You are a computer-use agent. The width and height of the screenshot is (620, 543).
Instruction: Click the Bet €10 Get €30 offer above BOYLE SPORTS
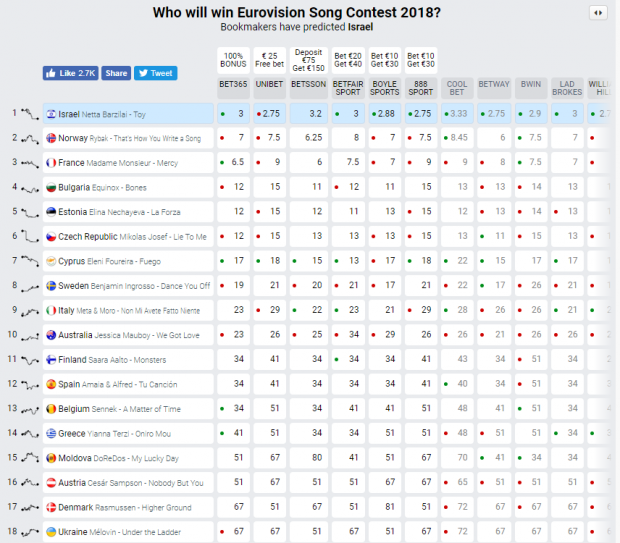pyautogui.click(x=384, y=60)
